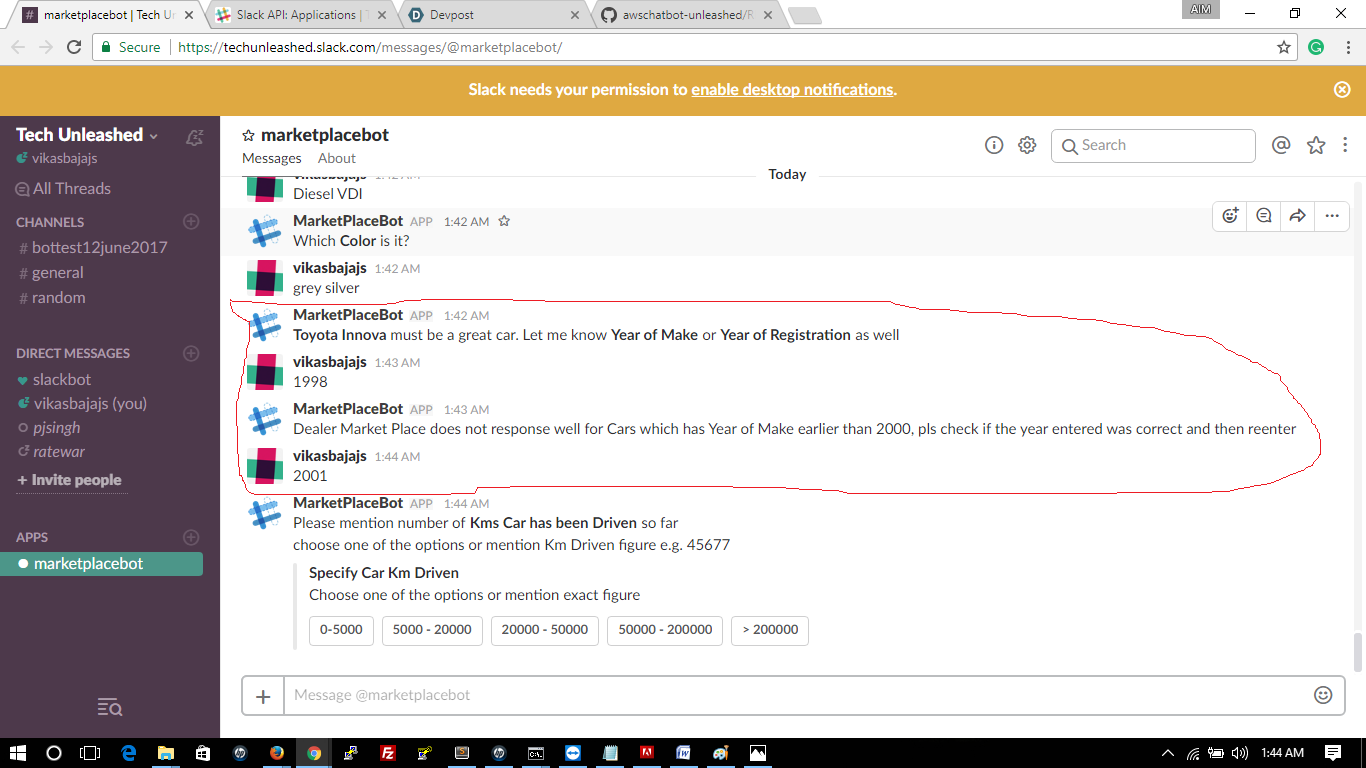Open Firefox from the taskbar
The image size is (1366, 768).
click(277, 753)
